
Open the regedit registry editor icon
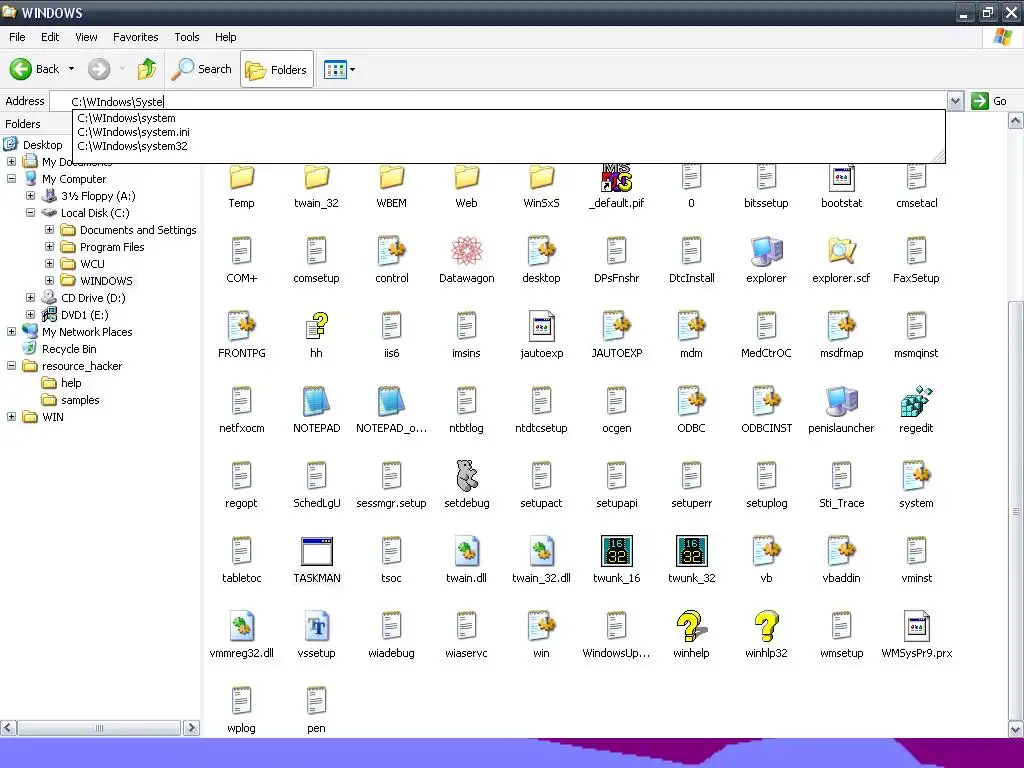pyautogui.click(x=916, y=401)
